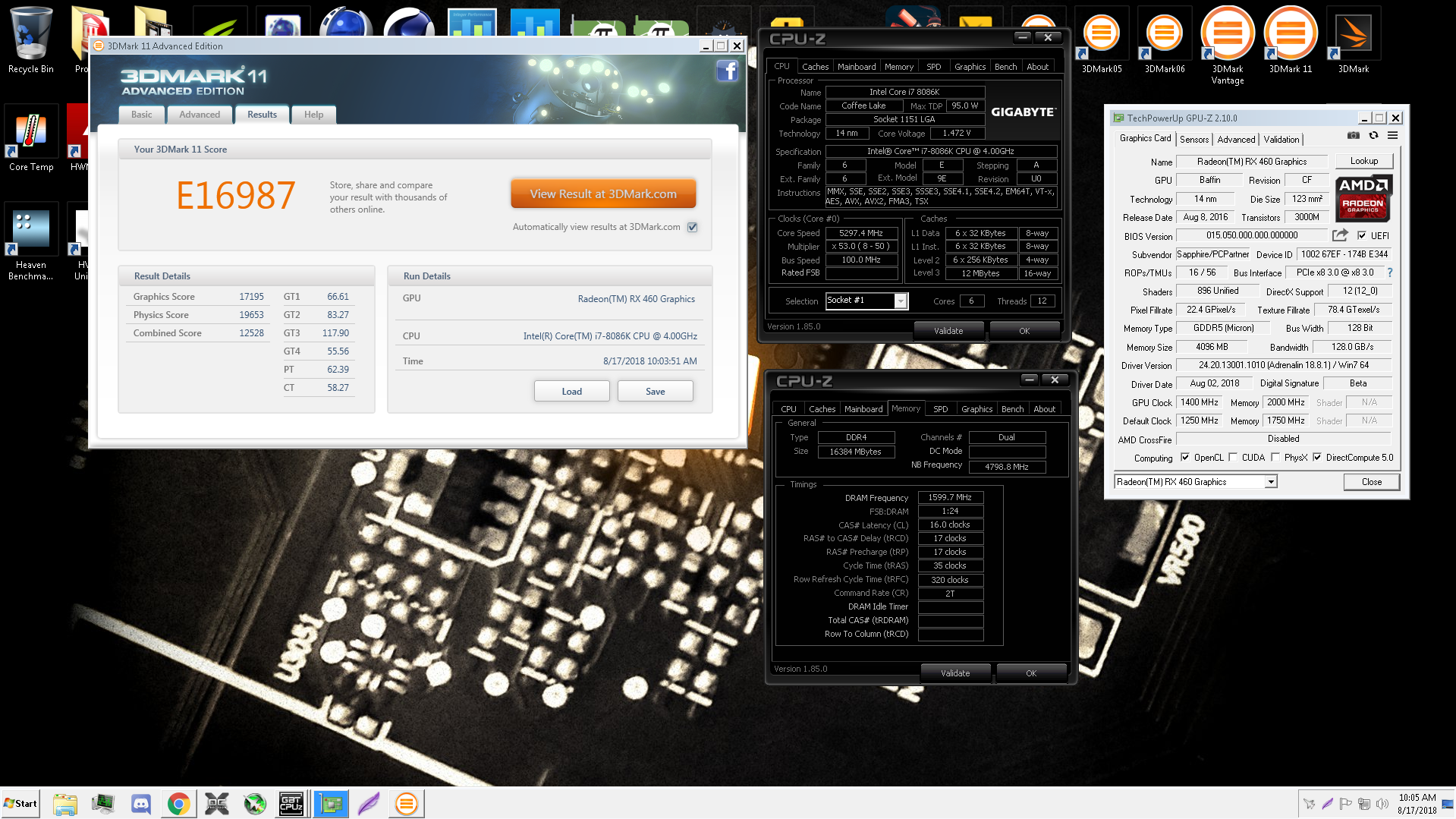This screenshot has width=1456, height=819.
Task: Open 3DMark05 desktop shortcut
Action: 1101,41
